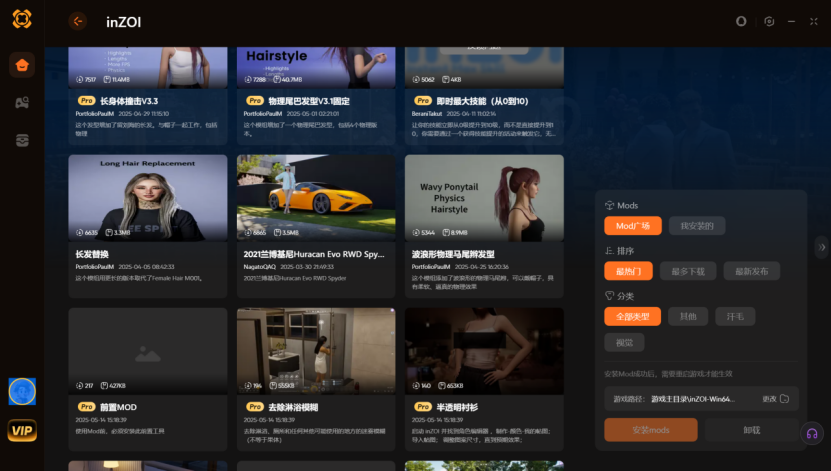Click the Pro badge on 长身体撞击V3.3
Image resolution: width=831 pixels, height=471 pixels.
click(x=86, y=101)
